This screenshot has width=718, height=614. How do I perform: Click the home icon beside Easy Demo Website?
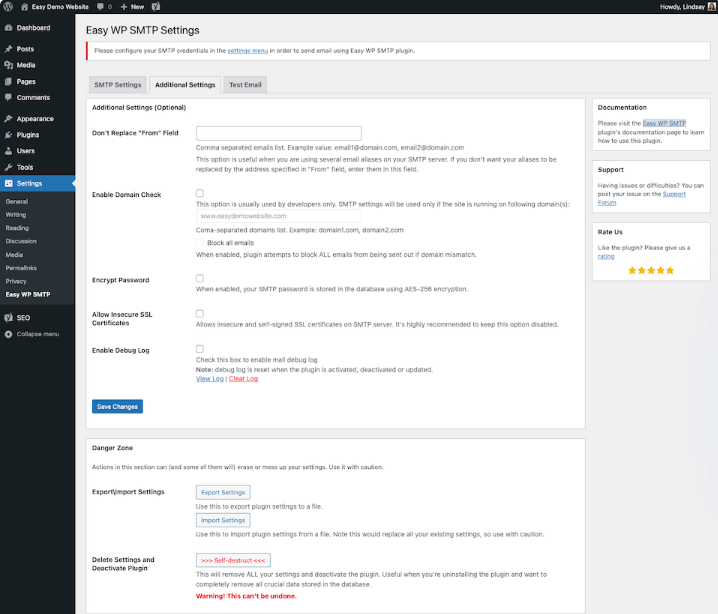24,7
